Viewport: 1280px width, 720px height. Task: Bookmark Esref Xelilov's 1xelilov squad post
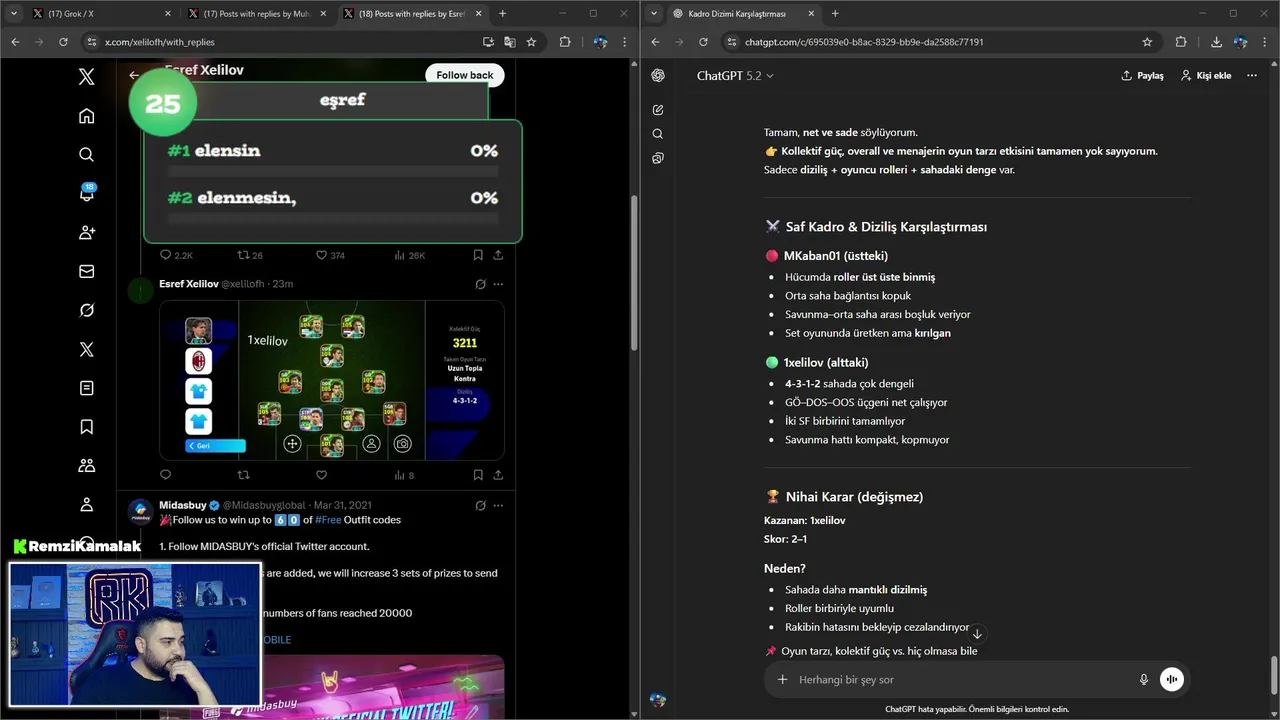(478, 475)
